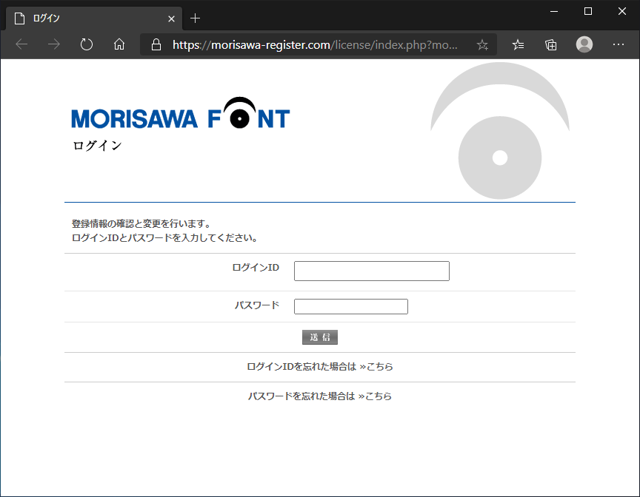The image size is (640, 497).
Task: Maximize the browser window
Action: [x=588, y=11]
